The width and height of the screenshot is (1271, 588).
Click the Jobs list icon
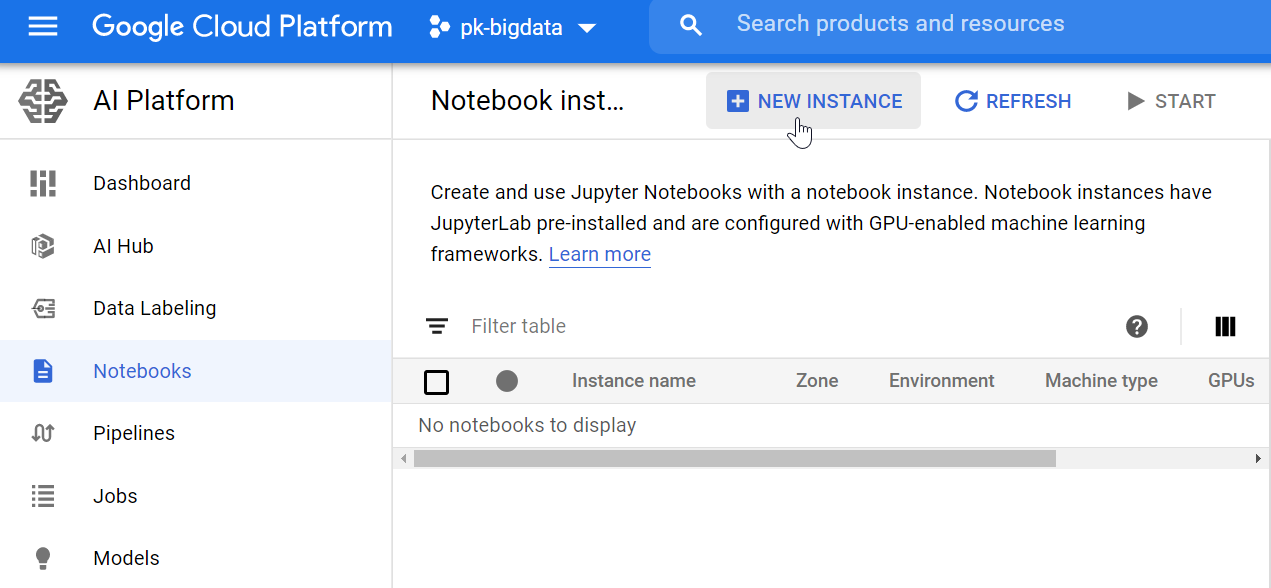(43, 496)
